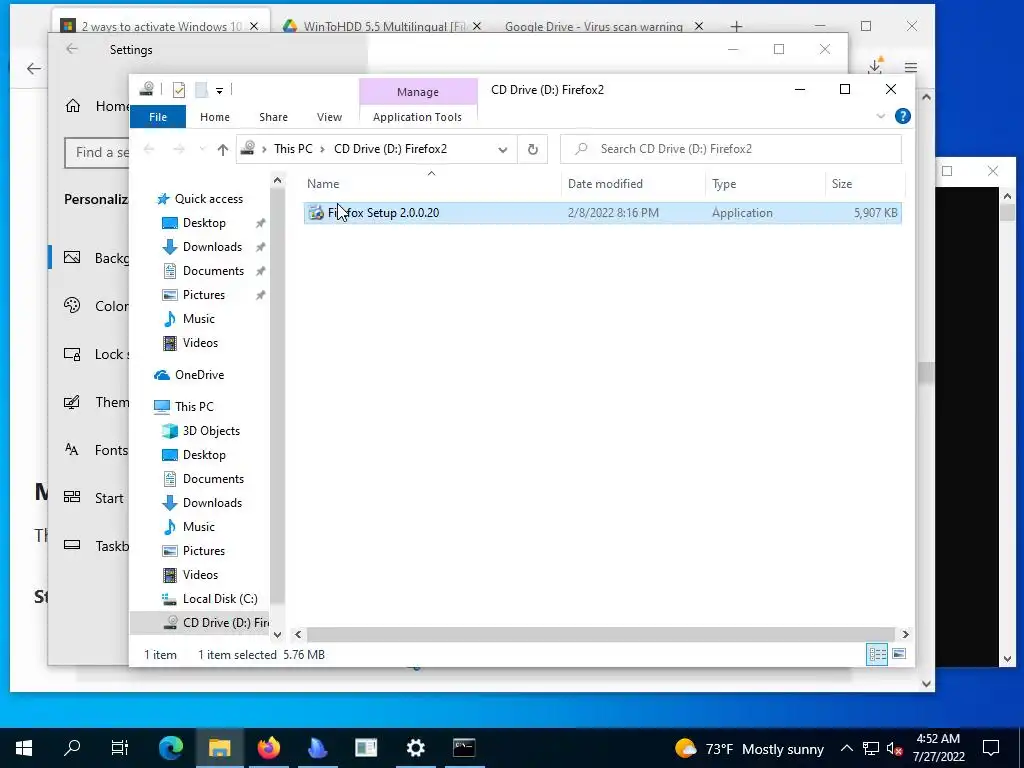Viewport: 1024px width, 768px height.
Task: Click This PC in the address bar
Action: point(293,149)
